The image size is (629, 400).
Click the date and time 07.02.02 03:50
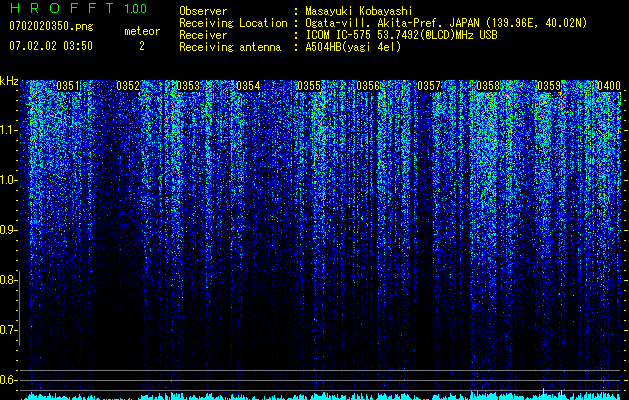(51, 46)
